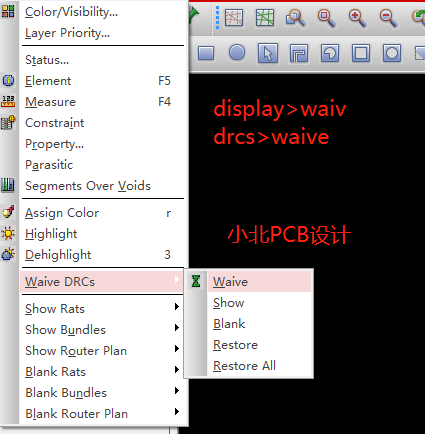Select the filled rectangle shape tool

206,53
